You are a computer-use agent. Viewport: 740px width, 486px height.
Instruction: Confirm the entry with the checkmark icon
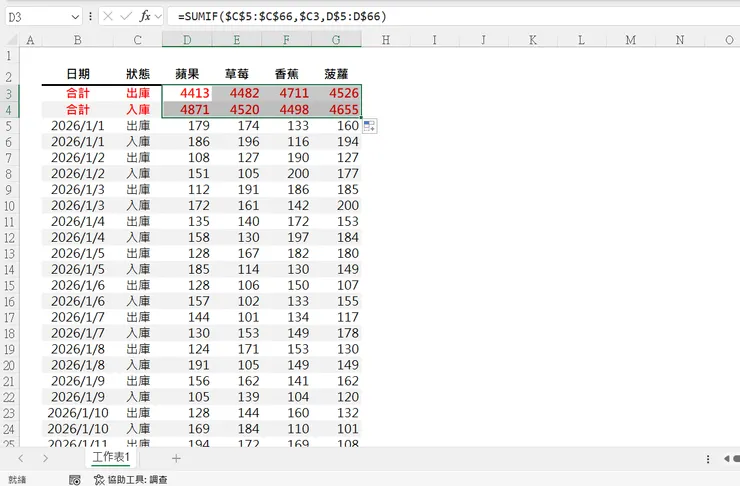(x=126, y=17)
